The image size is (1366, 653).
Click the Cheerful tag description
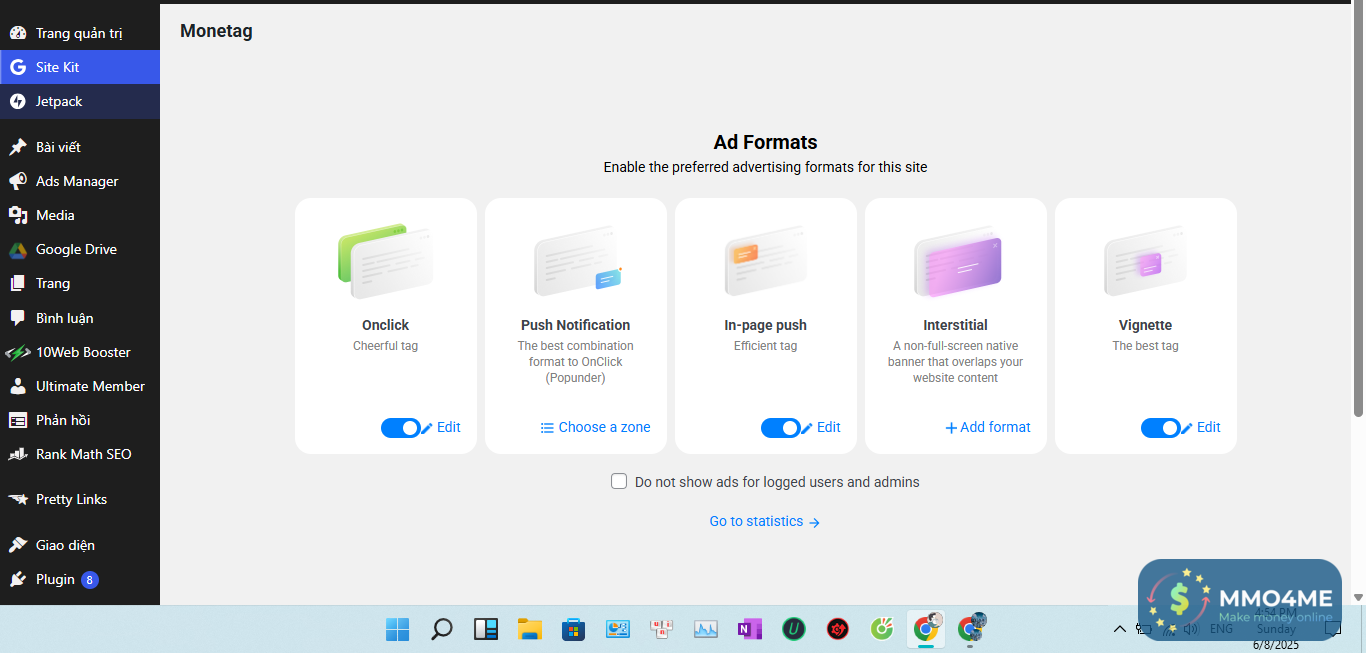pyautogui.click(x=386, y=346)
